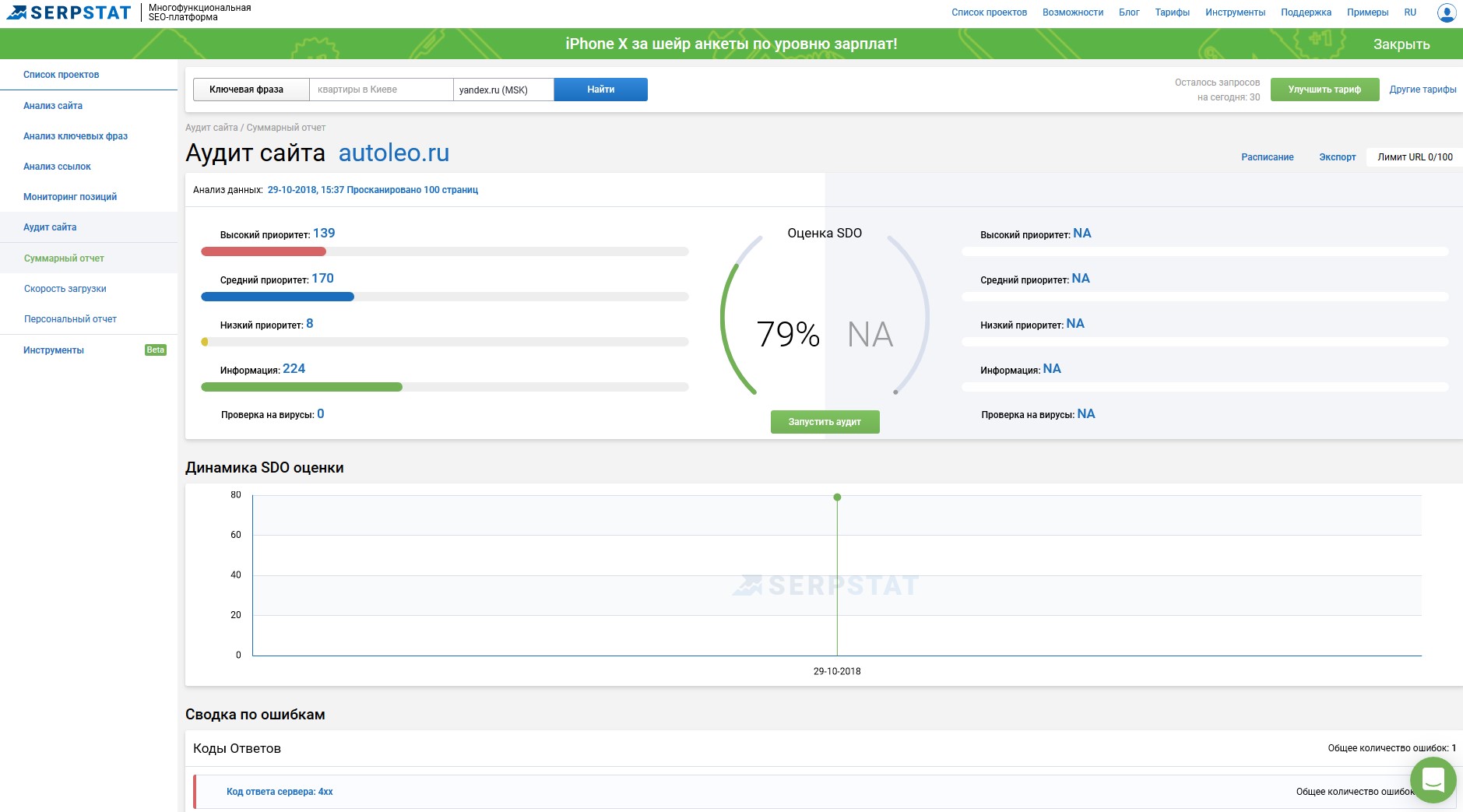Click the Проверка на вирусы count 0
Viewport: 1463px width, 812px height.
point(320,414)
